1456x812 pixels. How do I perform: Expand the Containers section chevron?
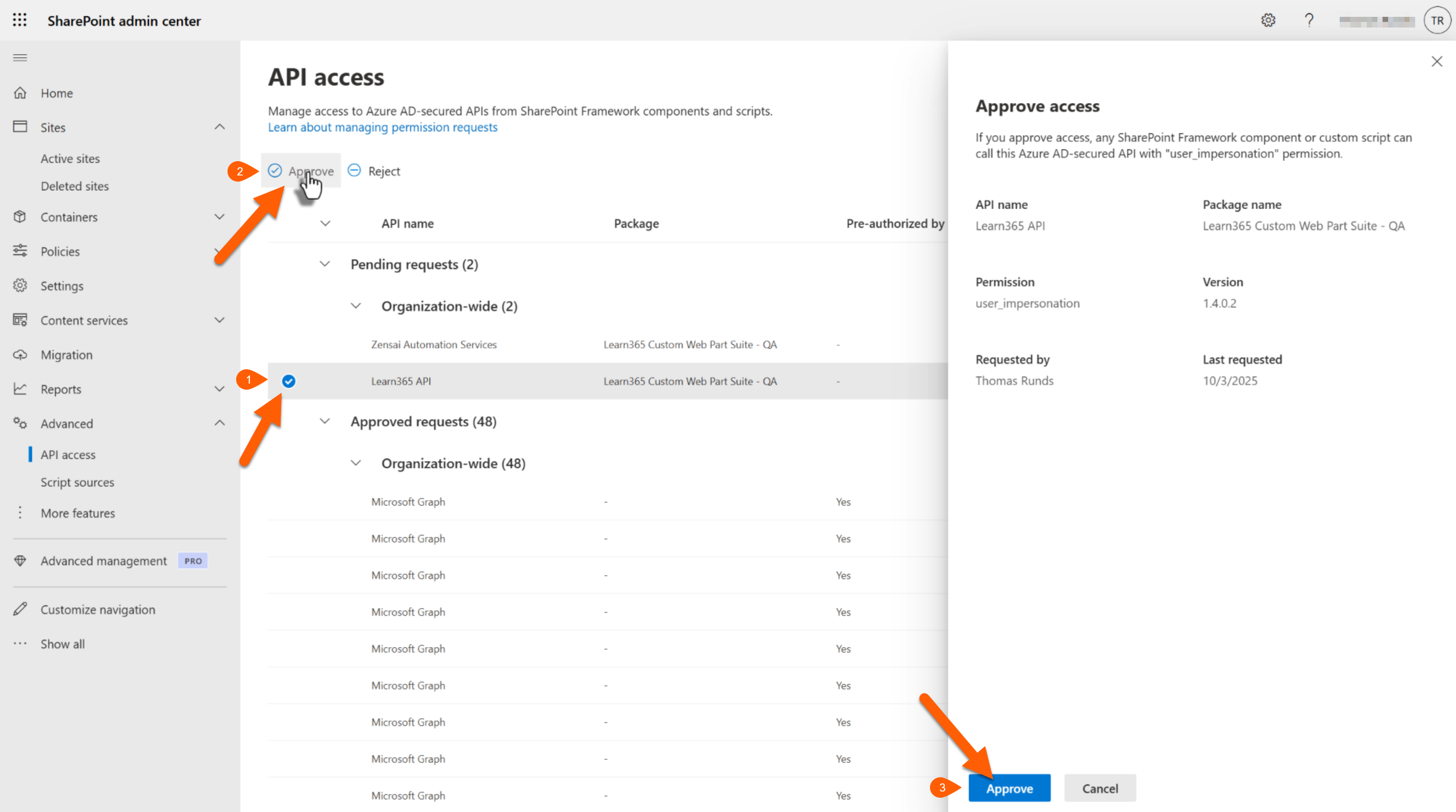click(x=219, y=217)
